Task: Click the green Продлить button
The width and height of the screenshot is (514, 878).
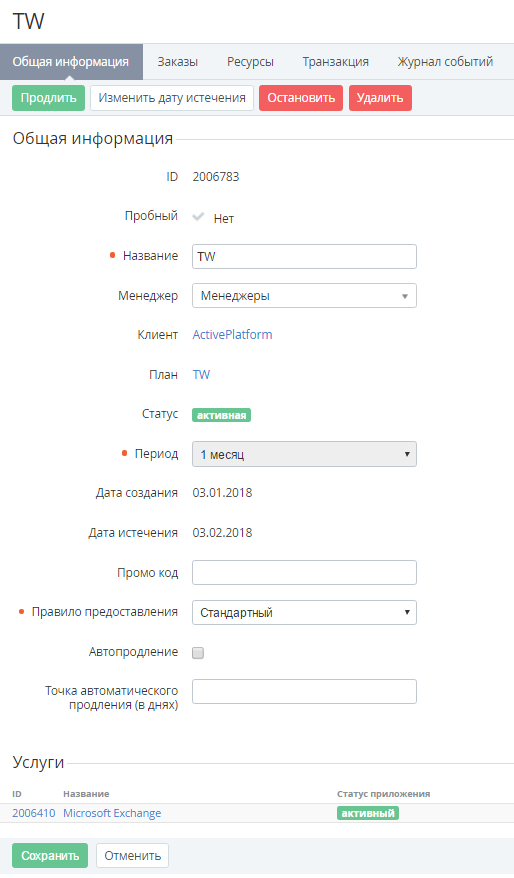Action: coord(49,98)
